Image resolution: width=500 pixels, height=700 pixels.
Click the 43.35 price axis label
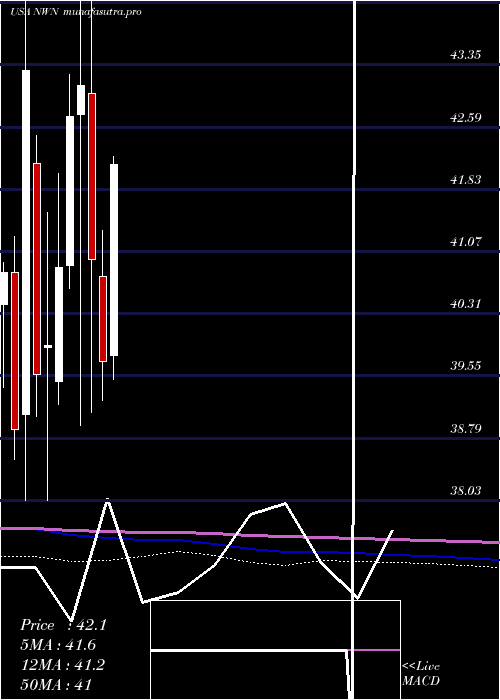coord(466,55)
